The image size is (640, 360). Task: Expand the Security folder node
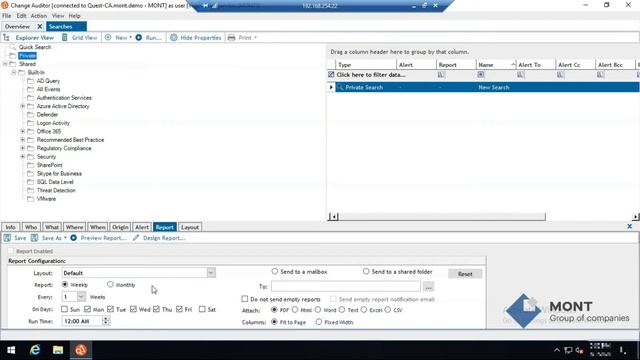coord(23,157)
